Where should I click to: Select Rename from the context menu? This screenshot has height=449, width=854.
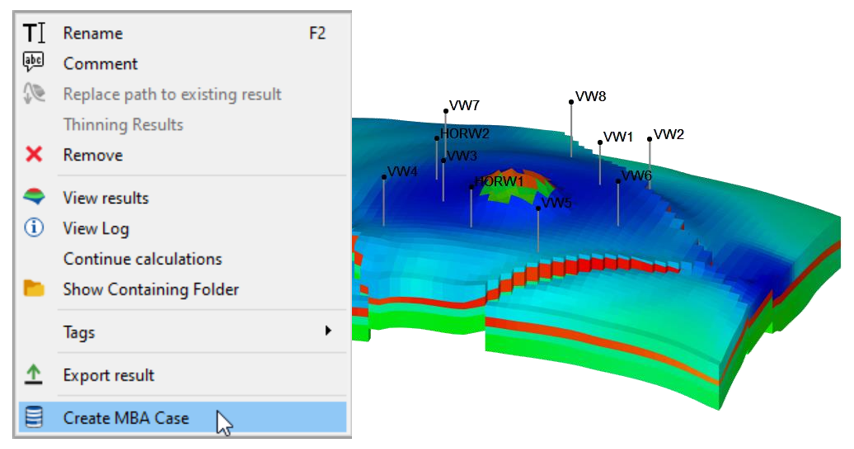click(x=182, y=33)
